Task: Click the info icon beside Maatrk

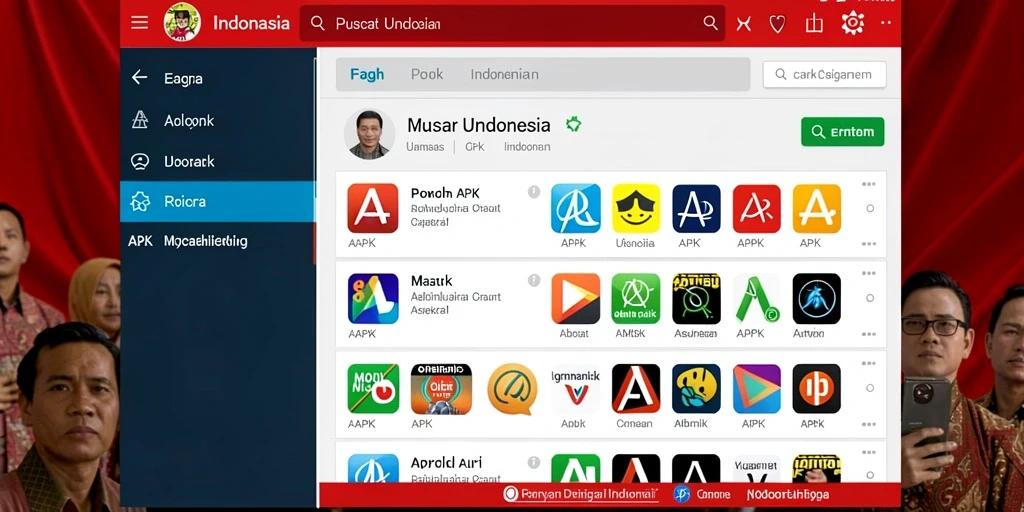Action: [534, 280]
